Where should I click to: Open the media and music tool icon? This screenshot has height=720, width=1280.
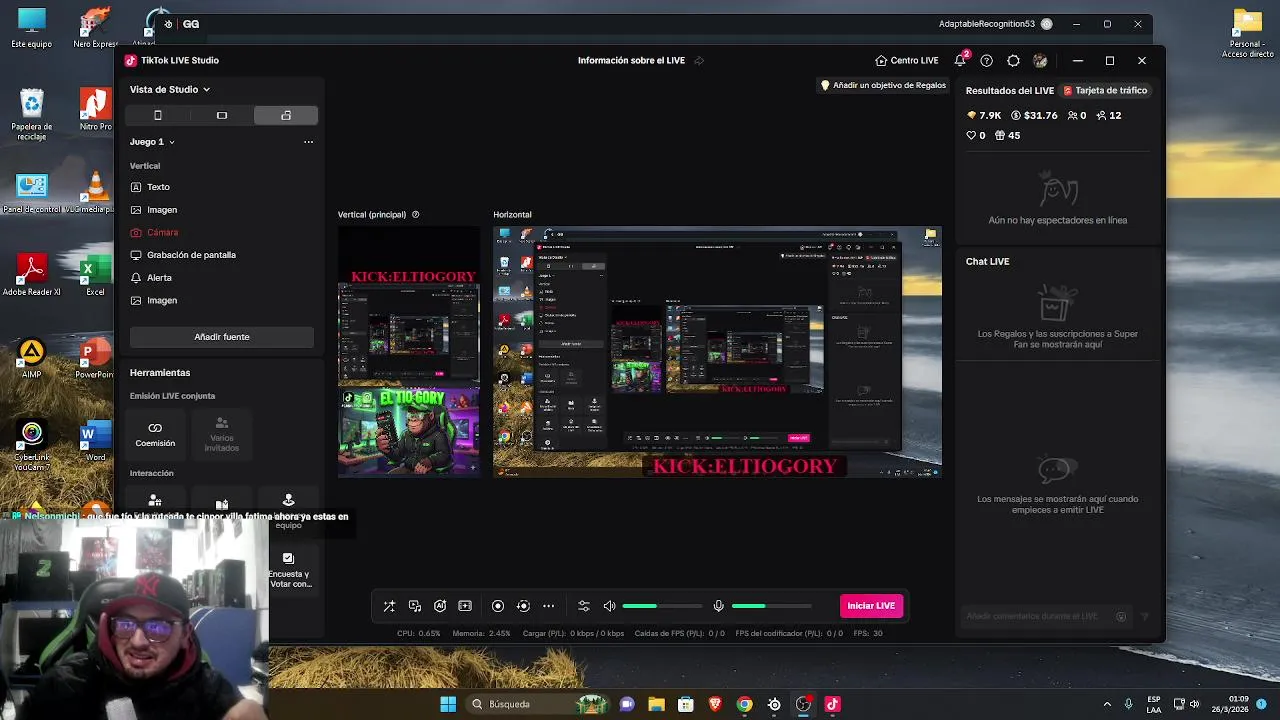tap(415, 606)
